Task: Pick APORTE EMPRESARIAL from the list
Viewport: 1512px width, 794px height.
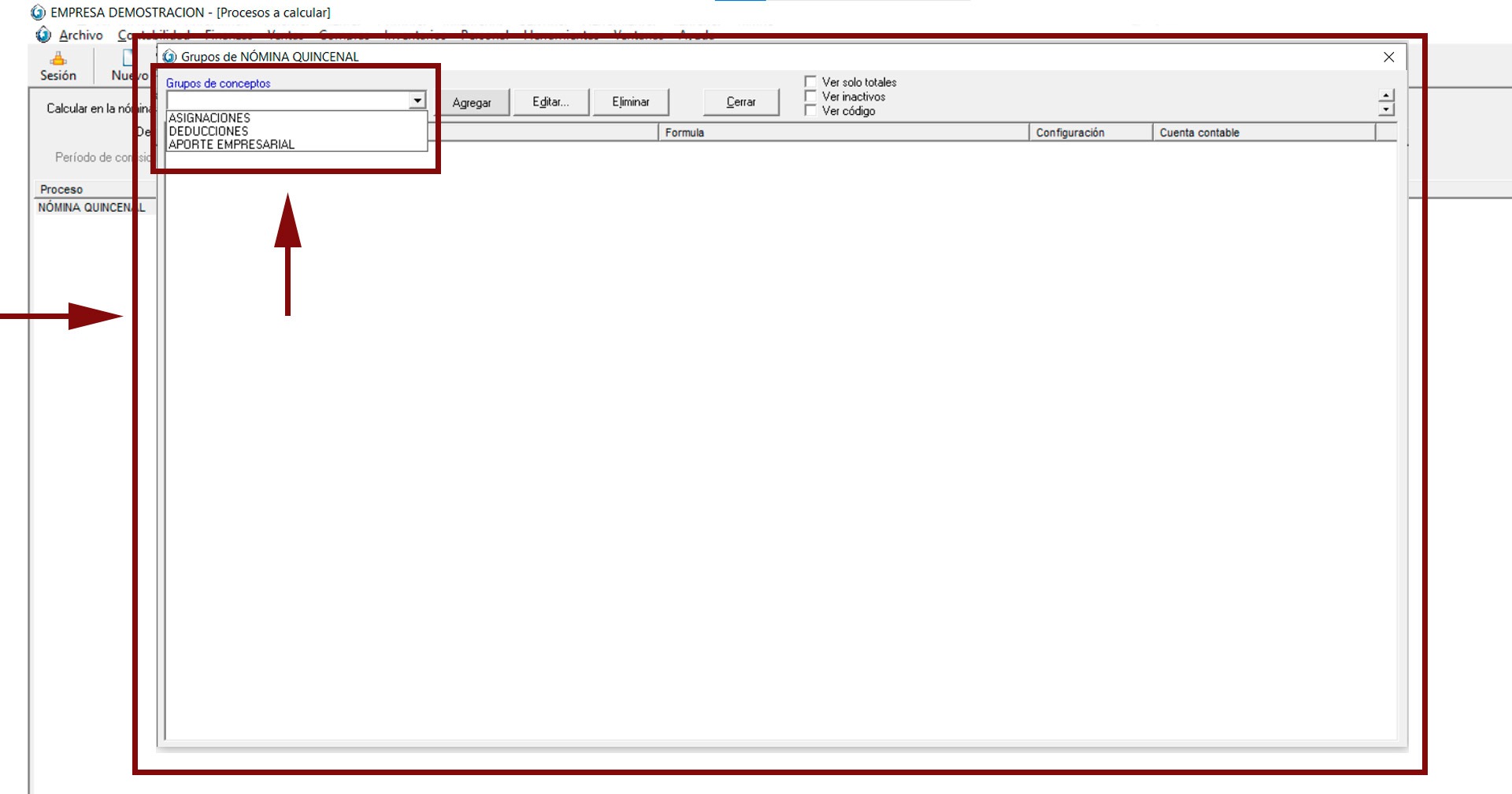Action: (232, 145)
